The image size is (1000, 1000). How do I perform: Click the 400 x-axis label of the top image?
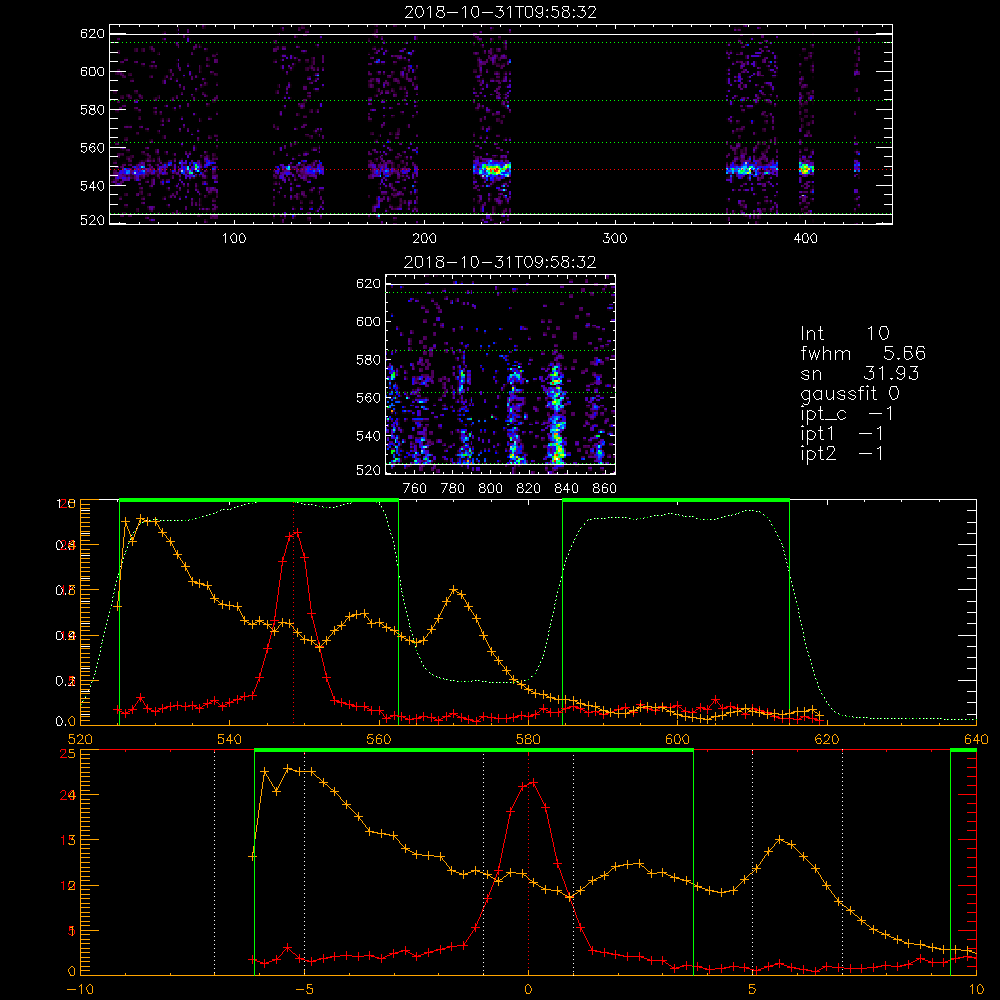[805, 239]
